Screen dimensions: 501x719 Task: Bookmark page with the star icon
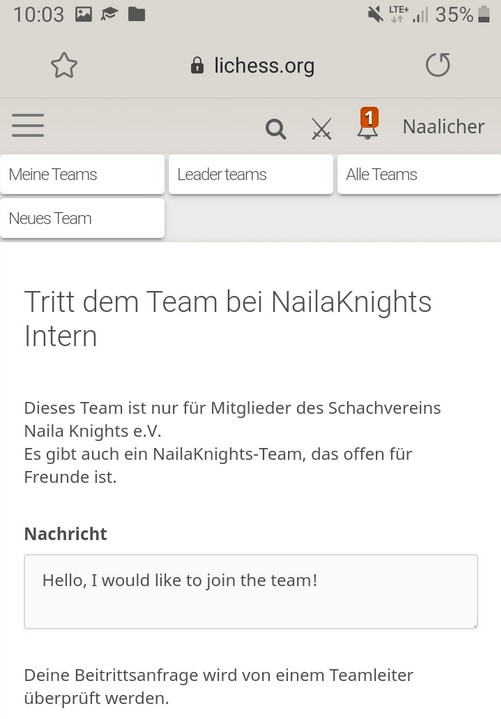point(64,66)
